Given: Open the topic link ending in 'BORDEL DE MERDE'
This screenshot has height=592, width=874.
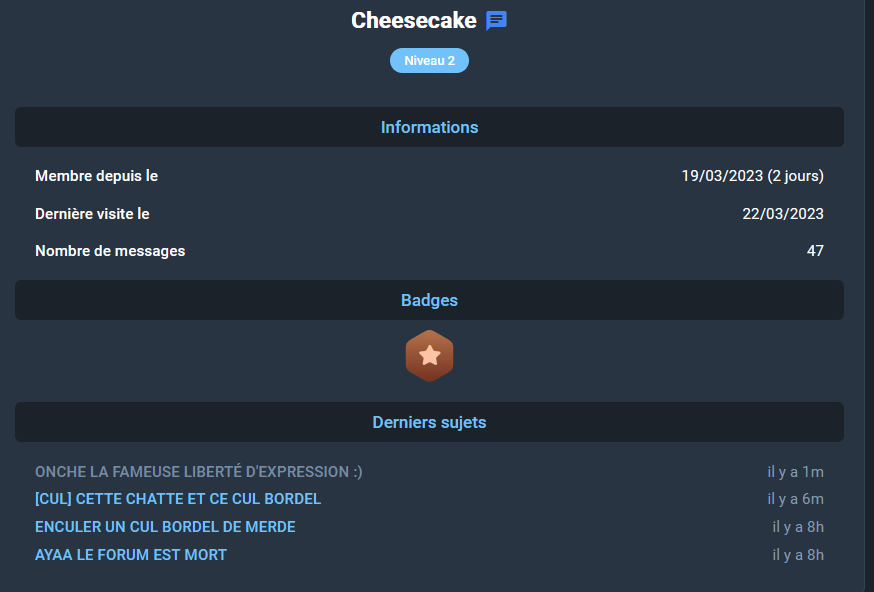Looking at the screenshot, I should click(165, 527).
